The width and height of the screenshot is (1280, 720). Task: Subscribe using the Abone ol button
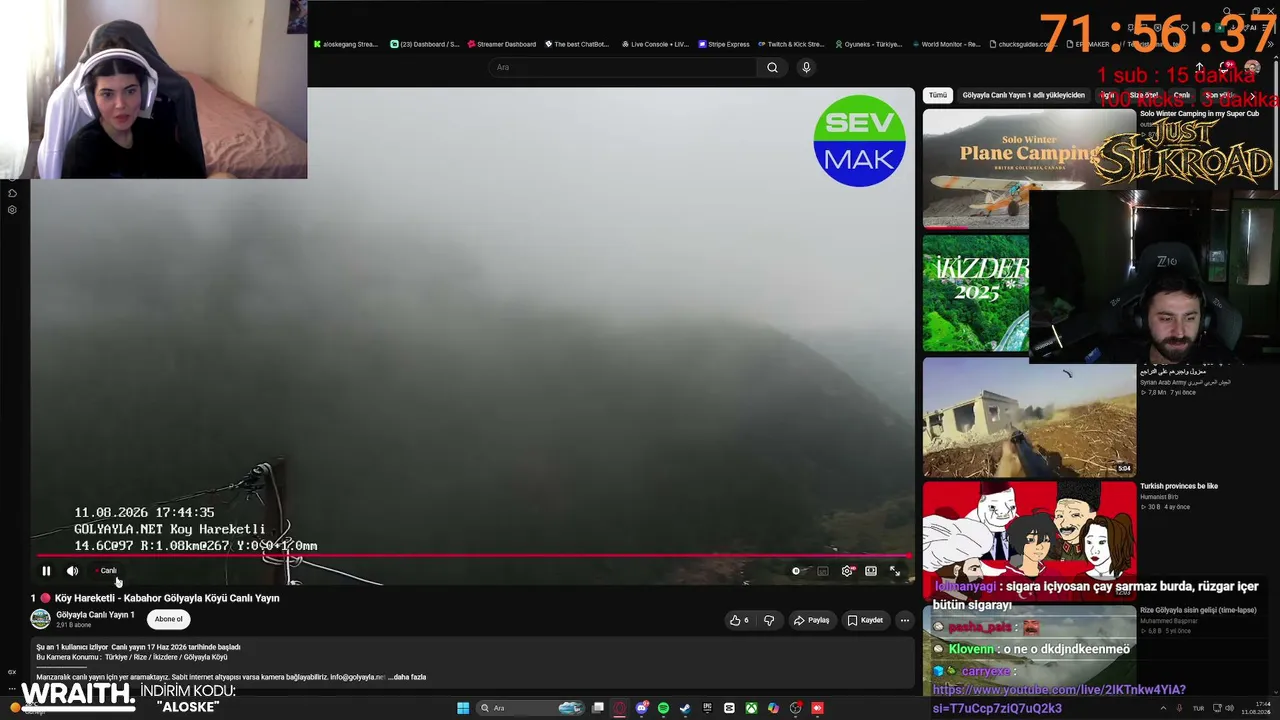coord(168,619)
